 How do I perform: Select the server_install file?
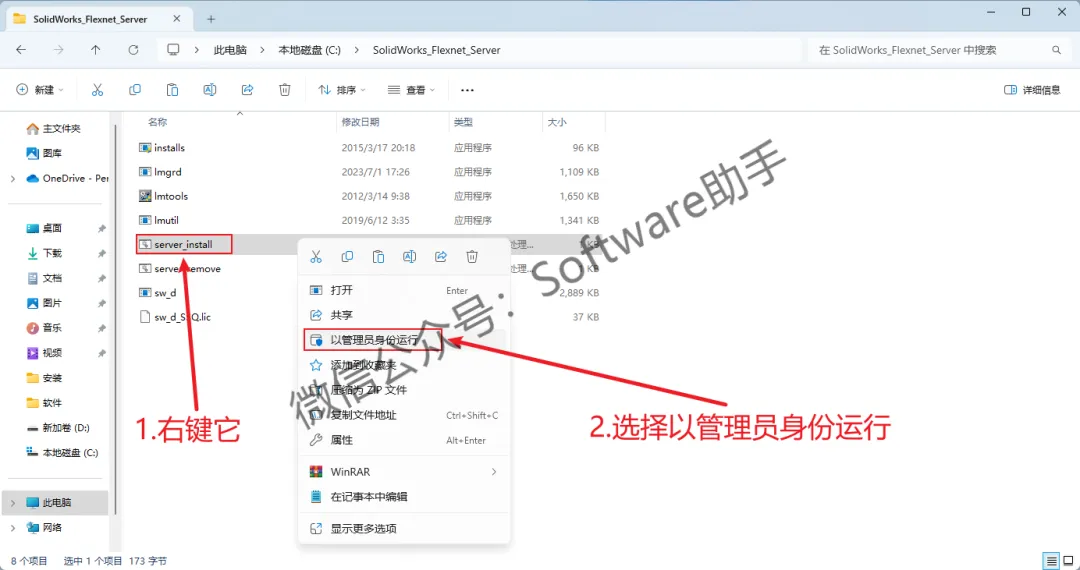click(183, 244)
